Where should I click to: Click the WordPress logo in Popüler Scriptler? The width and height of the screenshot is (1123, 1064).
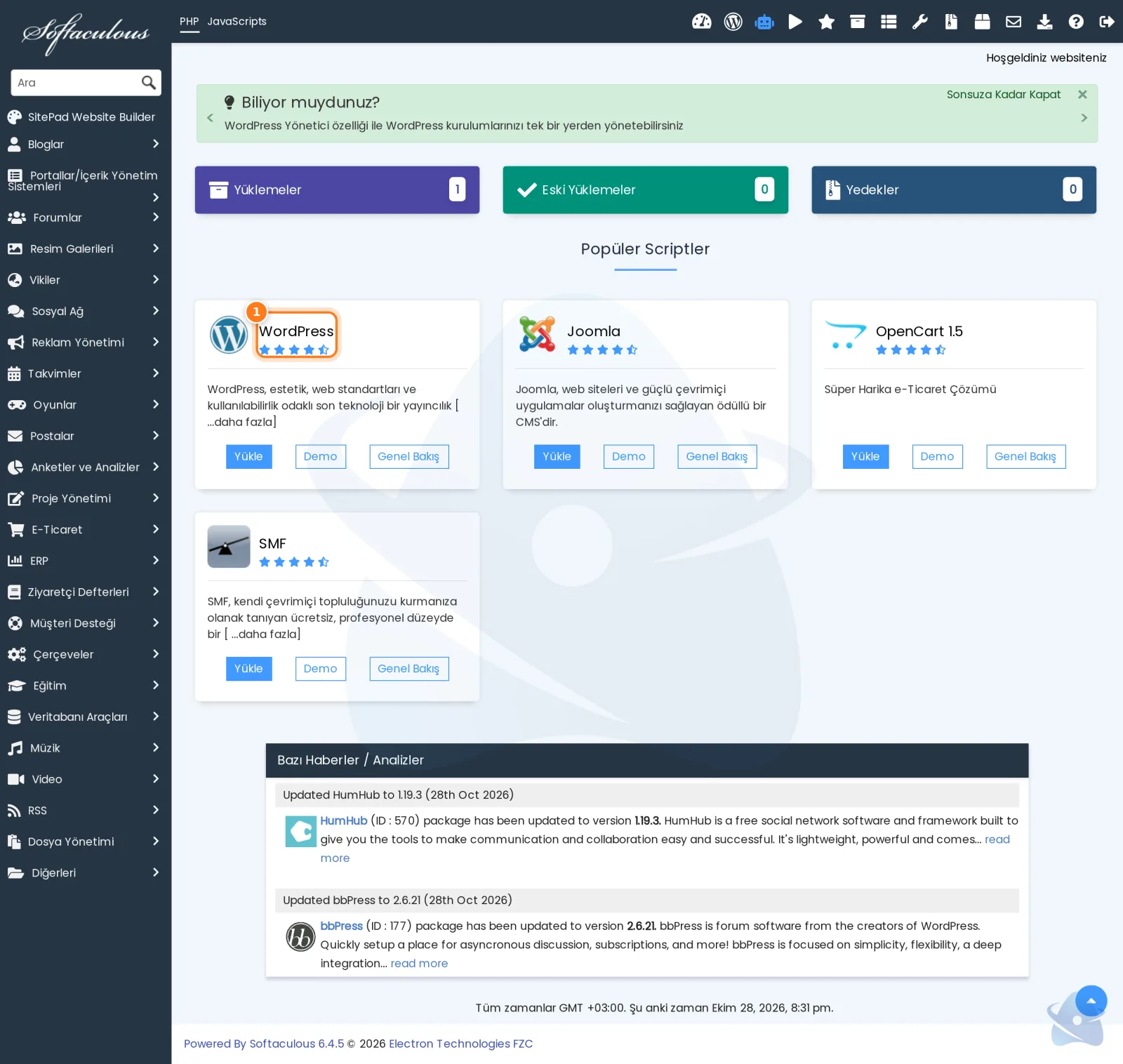point(229,335)
